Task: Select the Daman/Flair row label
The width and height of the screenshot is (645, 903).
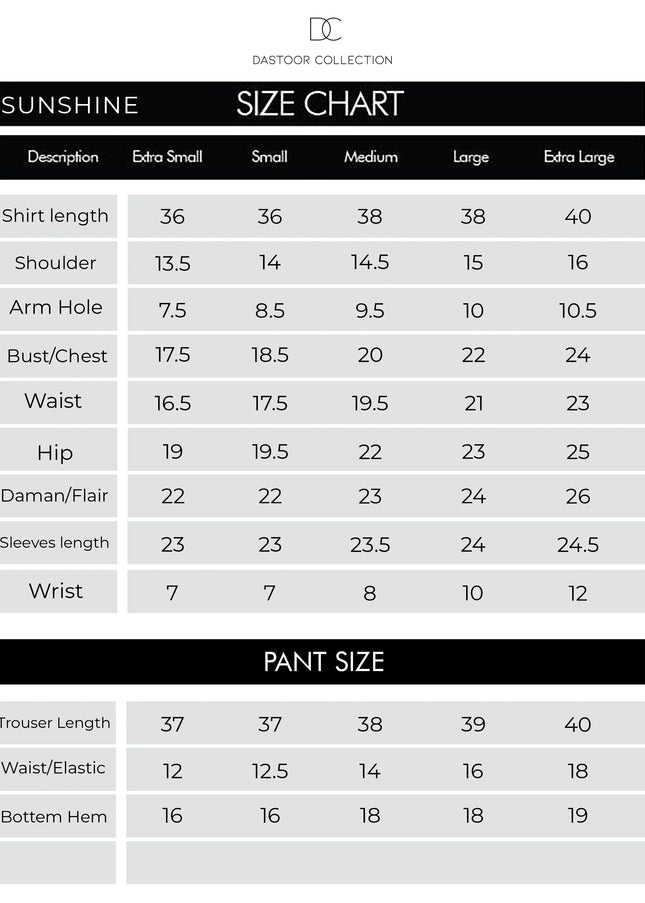Action: (x=55, y=496)
